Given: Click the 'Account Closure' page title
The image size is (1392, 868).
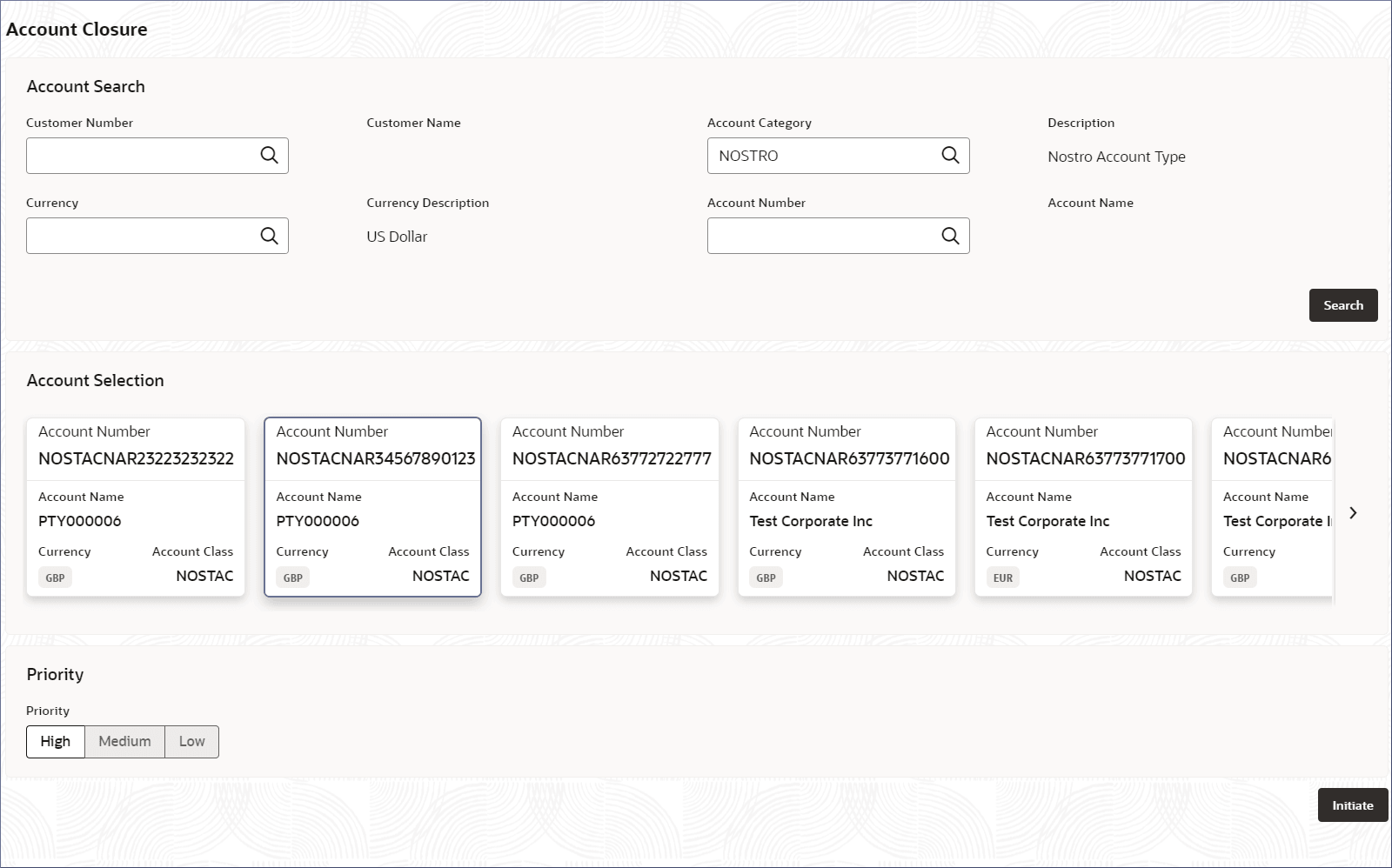Looking at the screenshot, I should pyautogui.click(x=77, y=30).
